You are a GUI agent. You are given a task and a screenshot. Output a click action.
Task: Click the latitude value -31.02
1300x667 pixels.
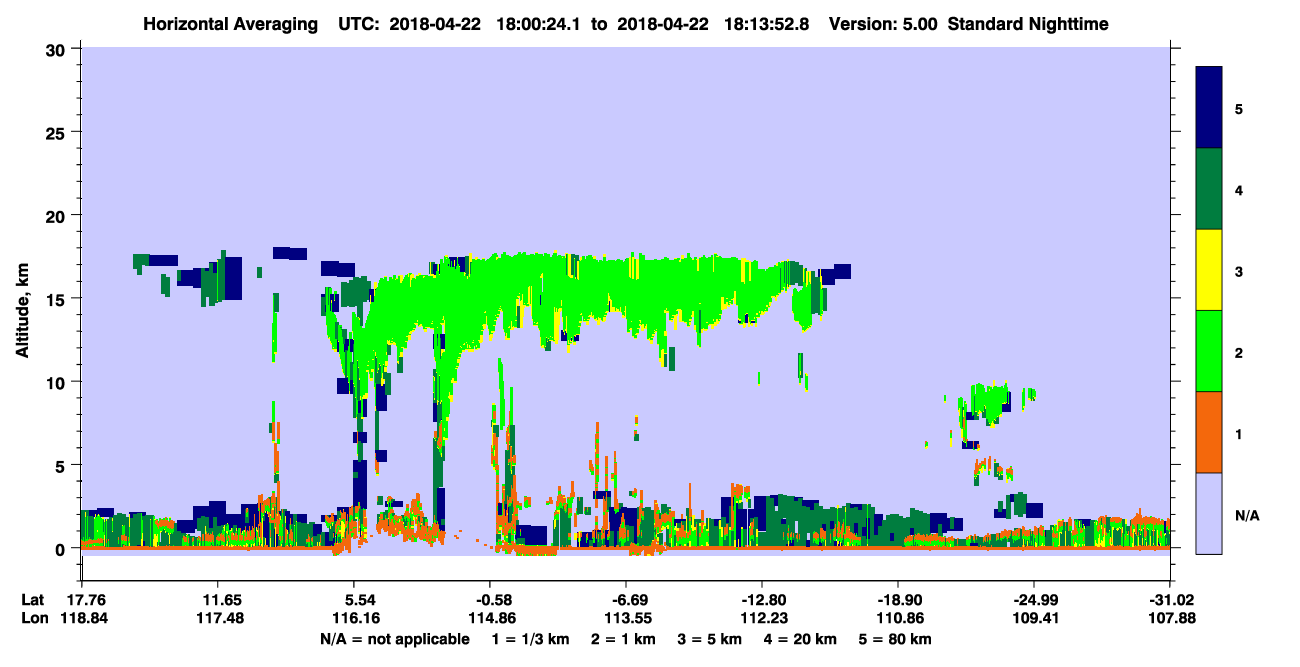tap(1170, 600)
